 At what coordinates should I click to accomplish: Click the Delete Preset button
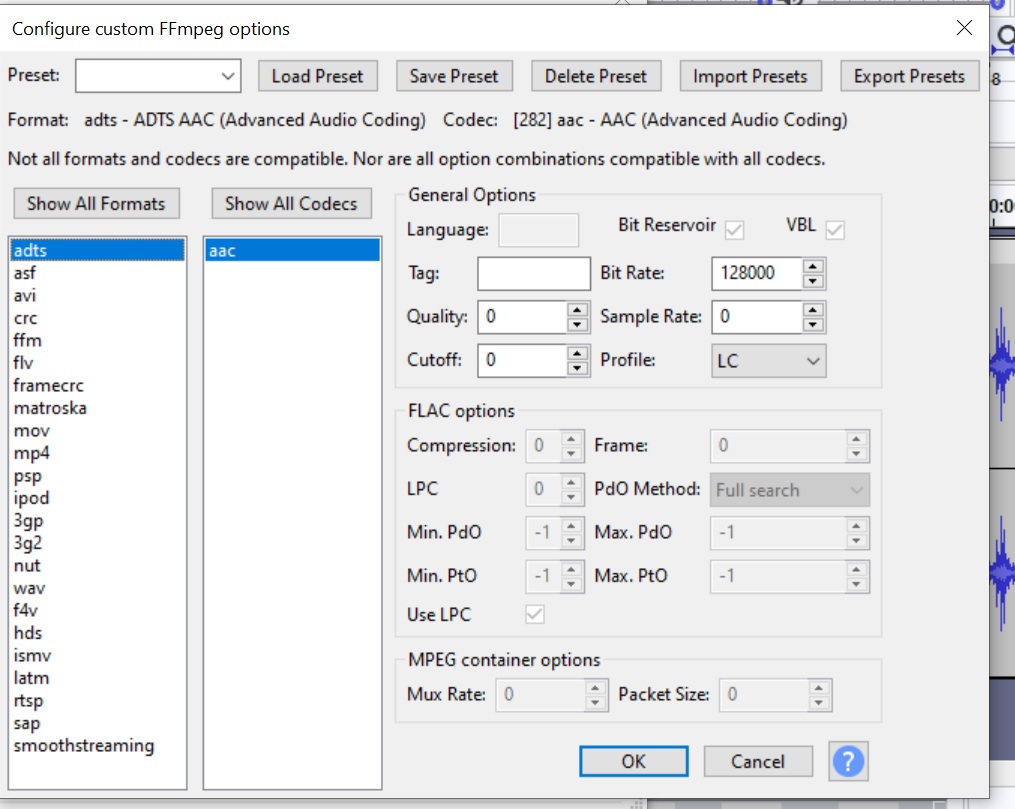pos(596,76)
